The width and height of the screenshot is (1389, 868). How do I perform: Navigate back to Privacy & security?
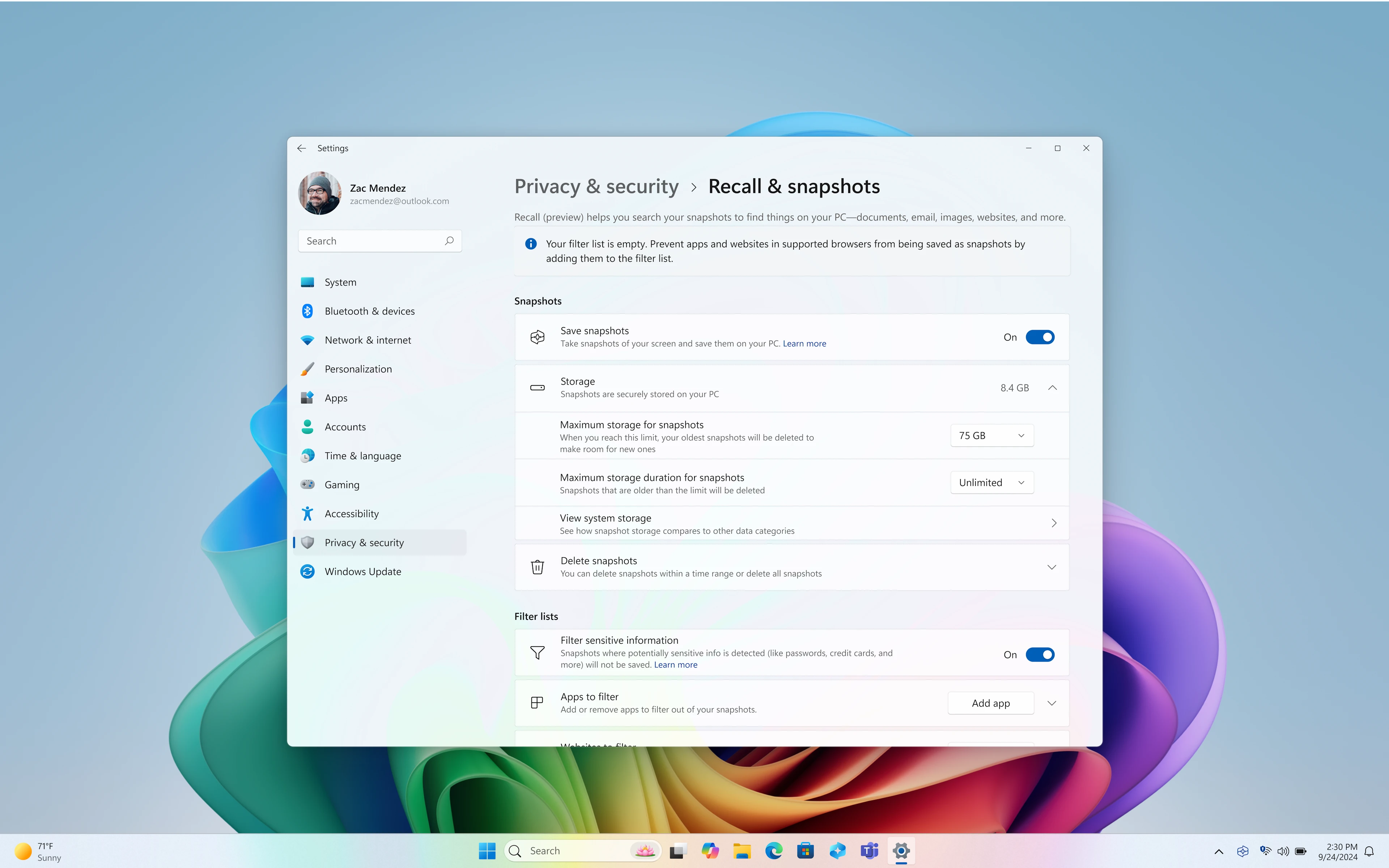point(596,186)
